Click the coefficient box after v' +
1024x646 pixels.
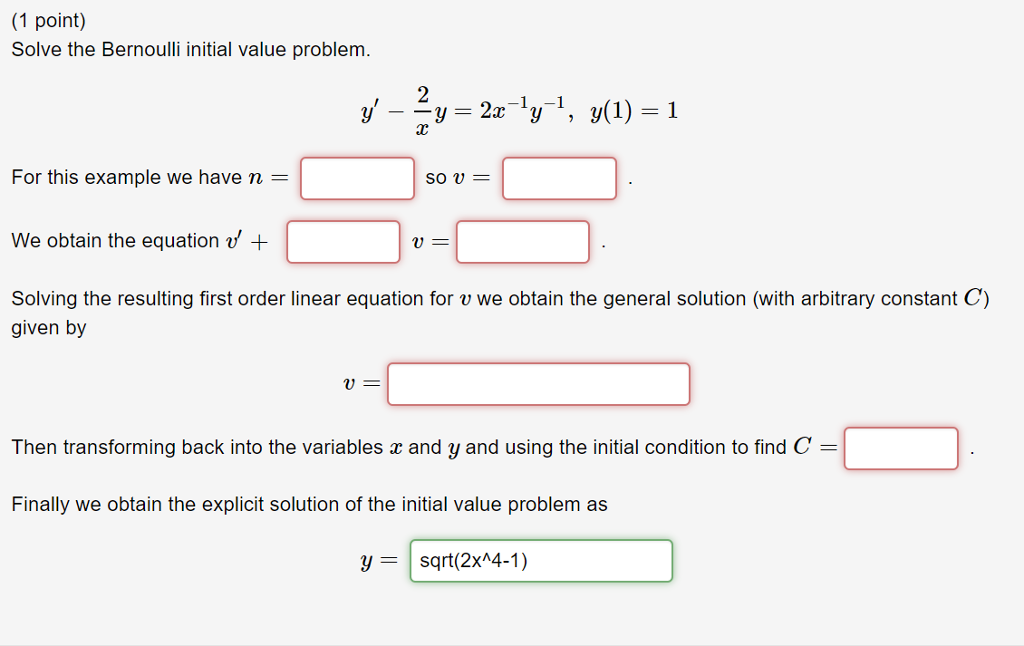click(x=343, y=242)
